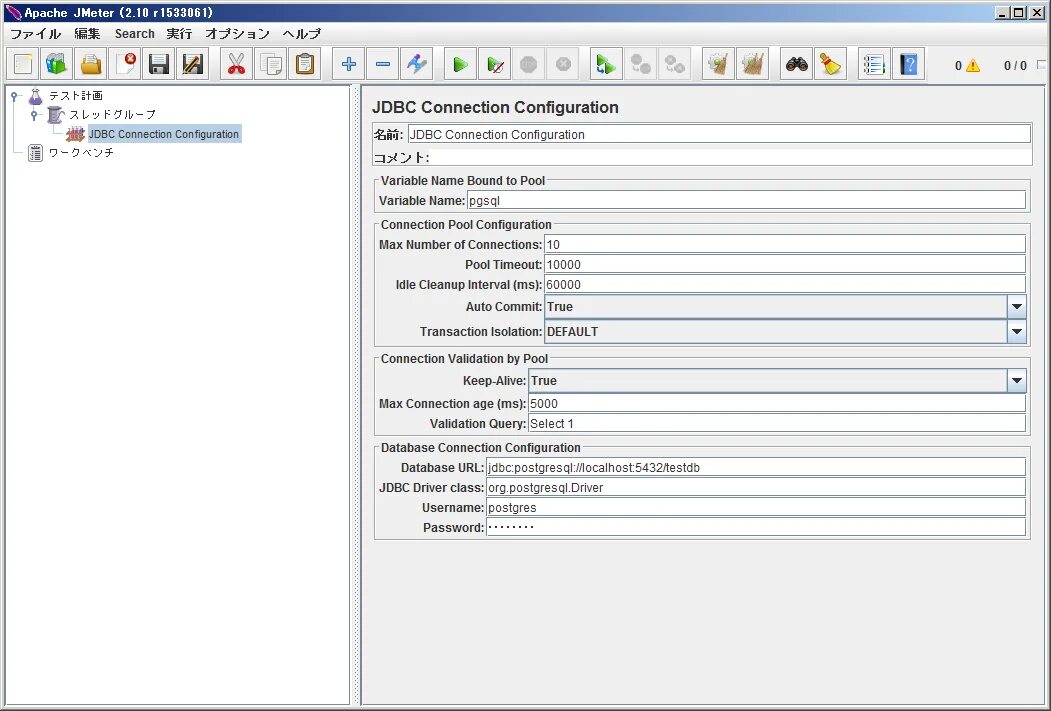Click the yellow warning log indicator
Image resolution: width=1051 pixels, height=711 pixels.
(973, 66)
